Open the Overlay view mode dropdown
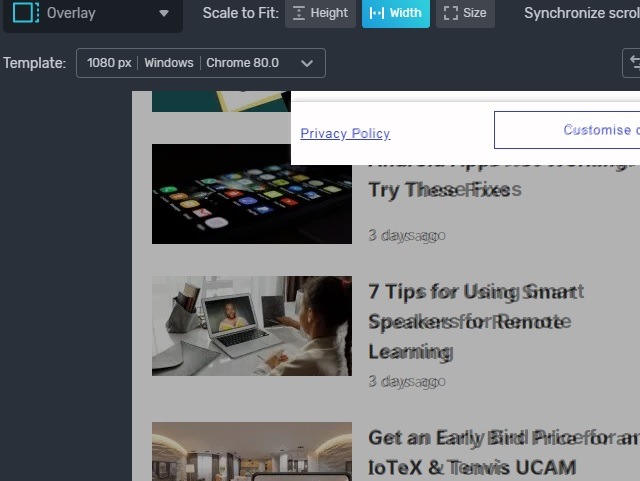640x481 pixels. point(93,14)
